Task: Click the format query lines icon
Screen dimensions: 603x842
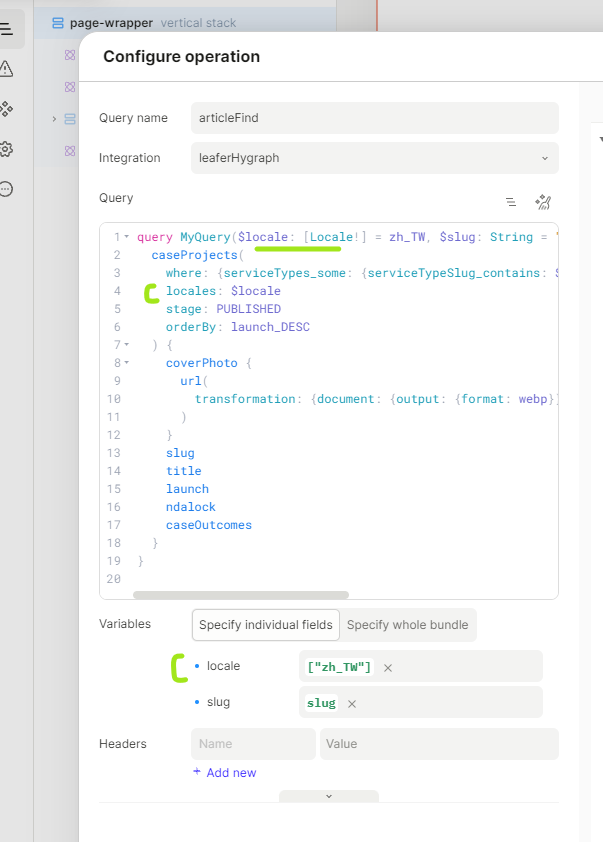Action: 511,202
